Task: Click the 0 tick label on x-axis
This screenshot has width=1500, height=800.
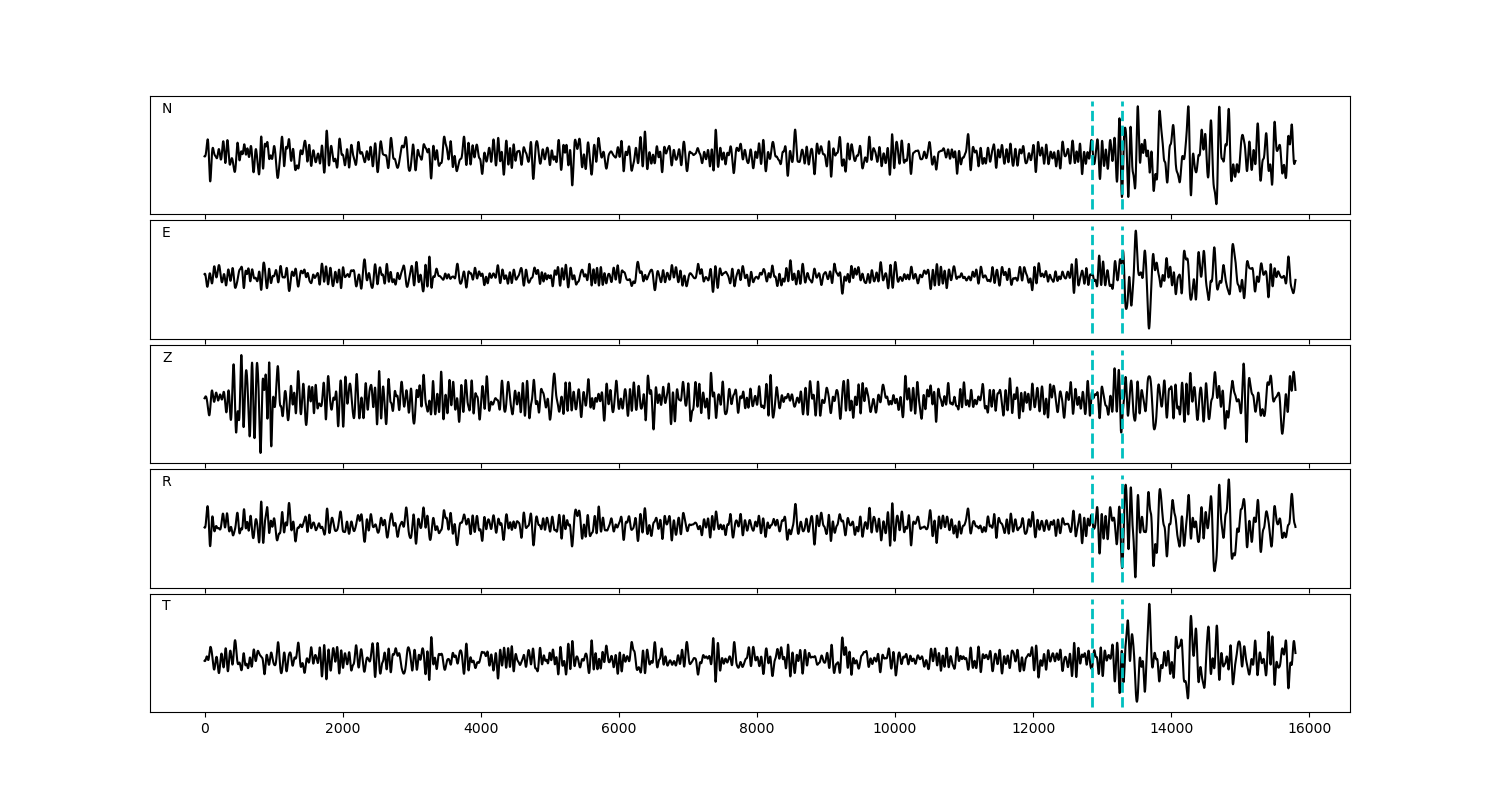Action: pos(205,730)
